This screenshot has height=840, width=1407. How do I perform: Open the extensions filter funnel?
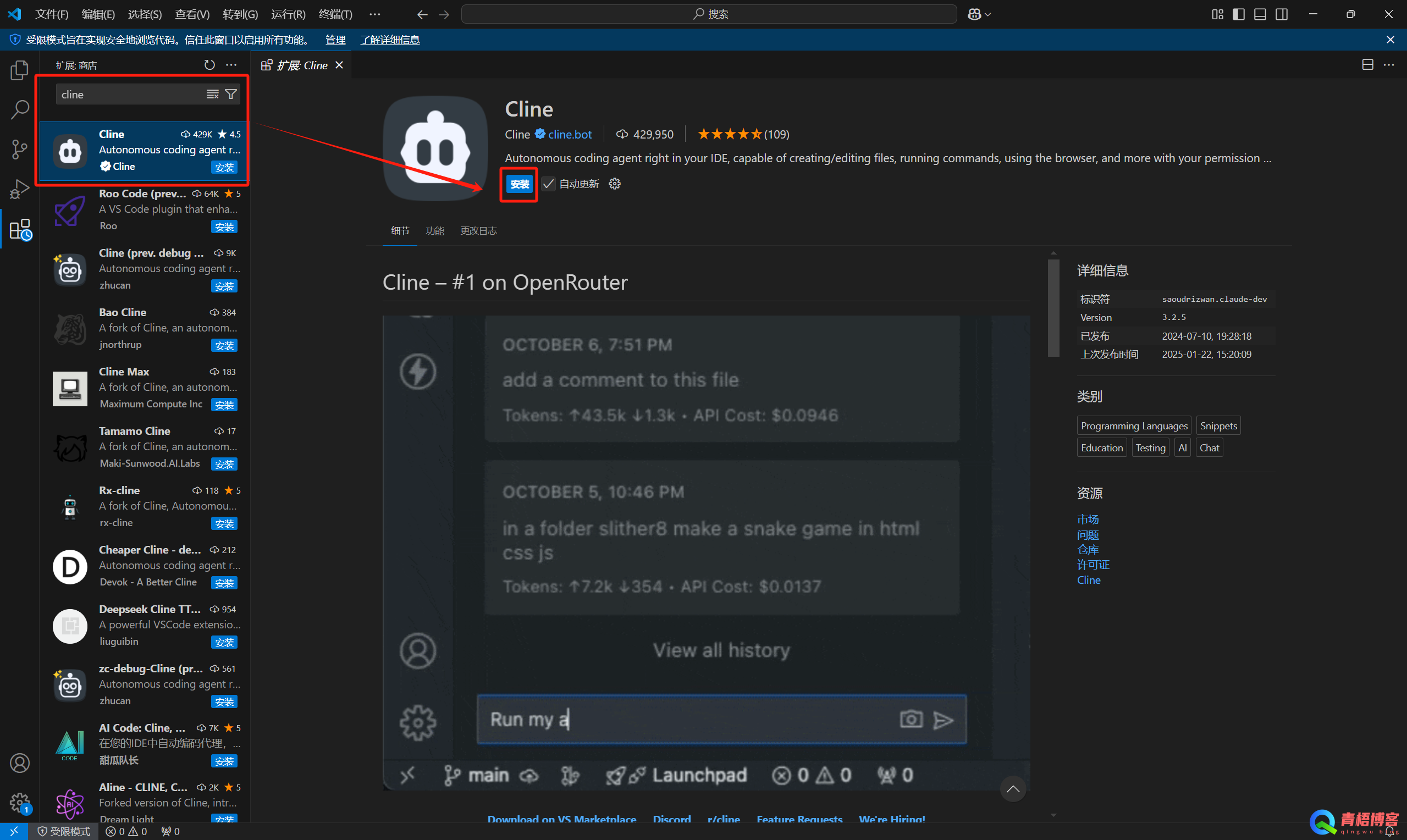[231, 95]
